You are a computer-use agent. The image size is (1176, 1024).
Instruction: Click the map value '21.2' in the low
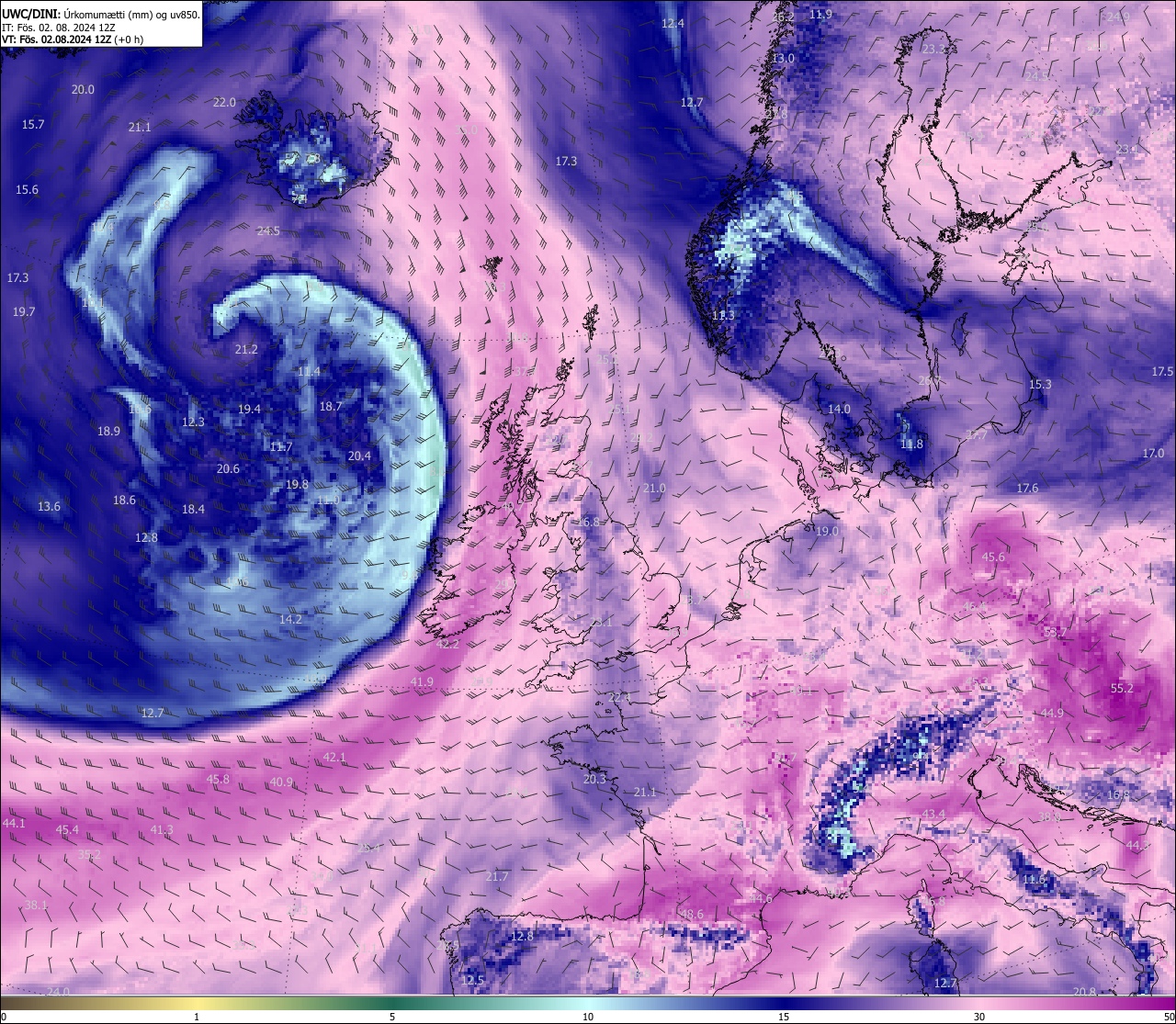pyautogui.click(x=246, y=349)
